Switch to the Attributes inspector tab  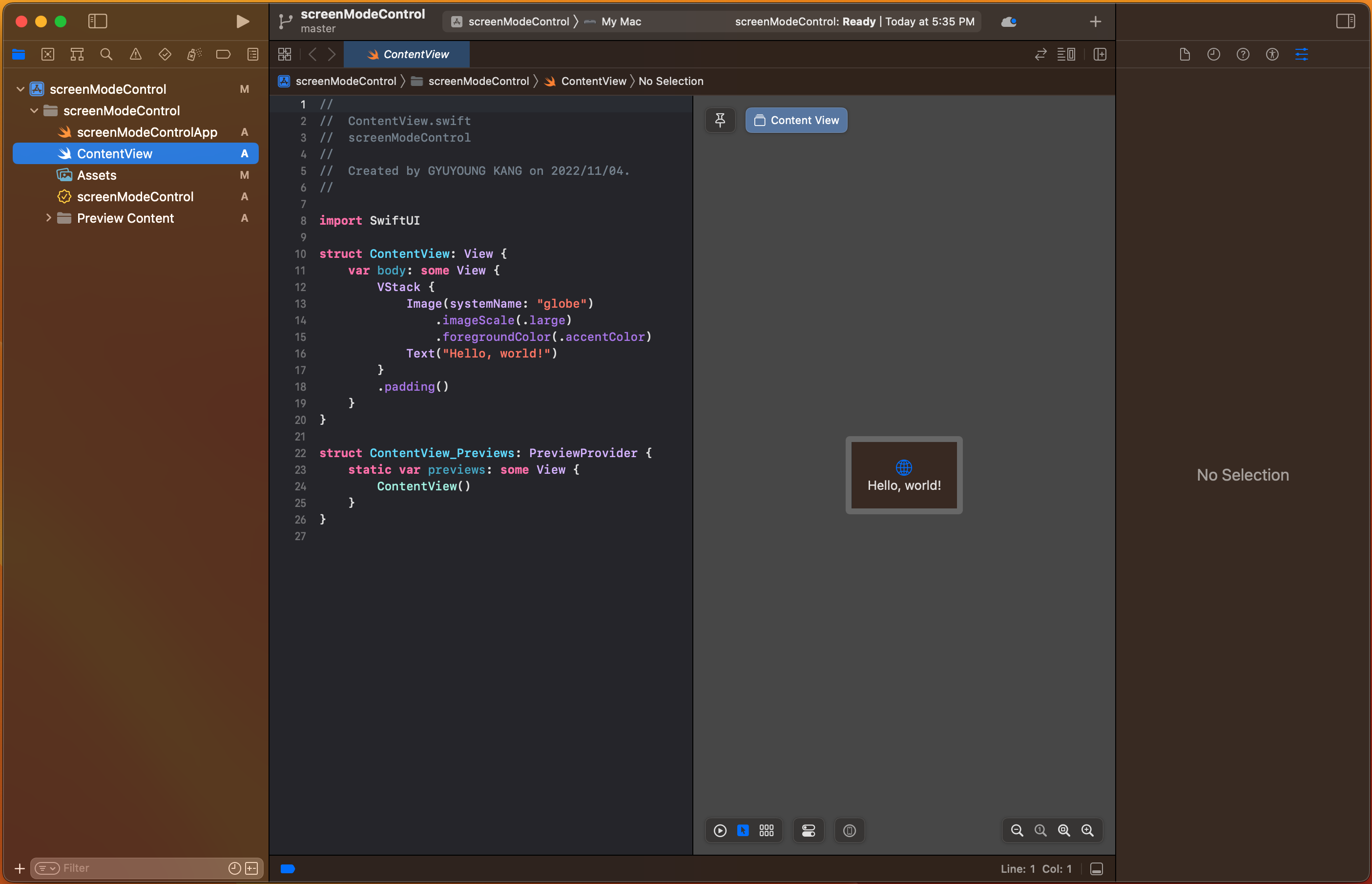pos(1301,55)
